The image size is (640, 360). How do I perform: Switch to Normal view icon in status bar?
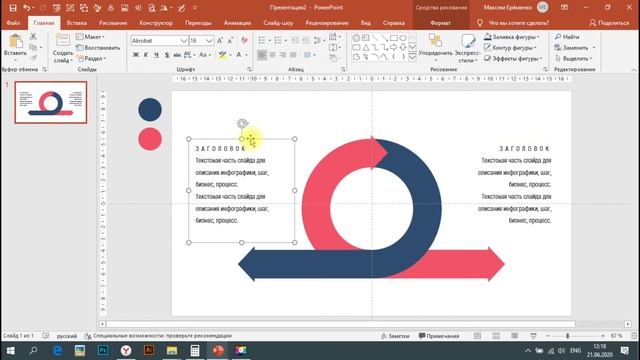click(477, 336)
